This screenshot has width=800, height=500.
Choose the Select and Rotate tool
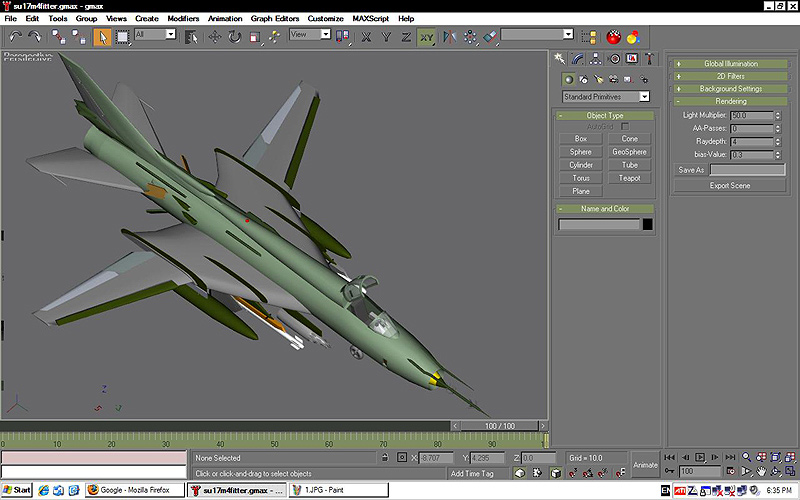pyautogui.click(x=234, y=36)
